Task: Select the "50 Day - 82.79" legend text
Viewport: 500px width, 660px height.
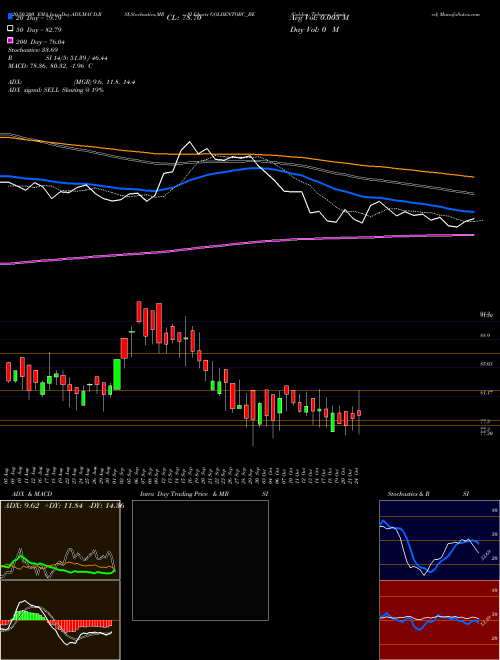Action: 39,30
